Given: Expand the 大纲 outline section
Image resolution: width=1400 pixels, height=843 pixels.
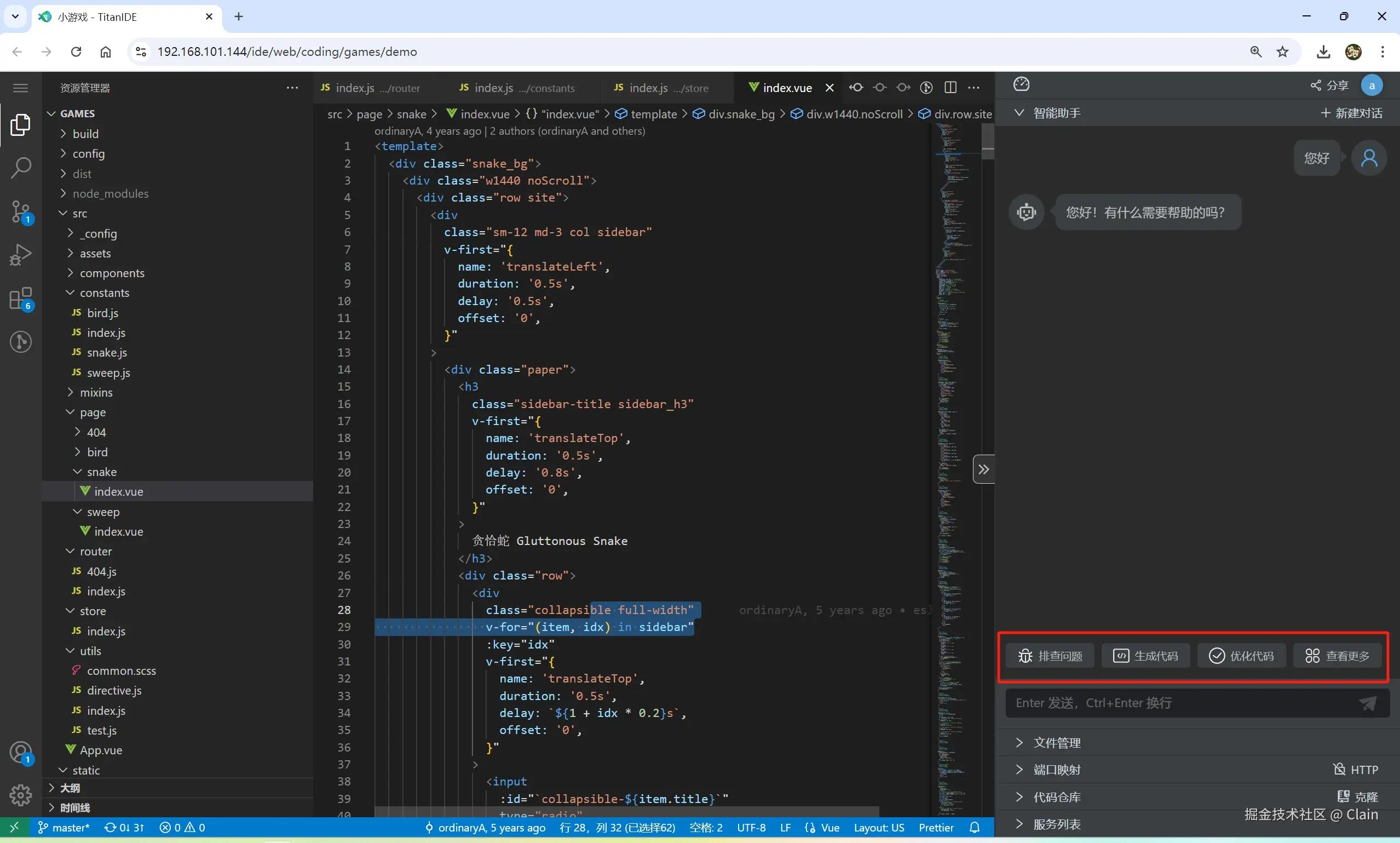Looking at the screenshot, I should pyautogui.click(x=177, y=788).
